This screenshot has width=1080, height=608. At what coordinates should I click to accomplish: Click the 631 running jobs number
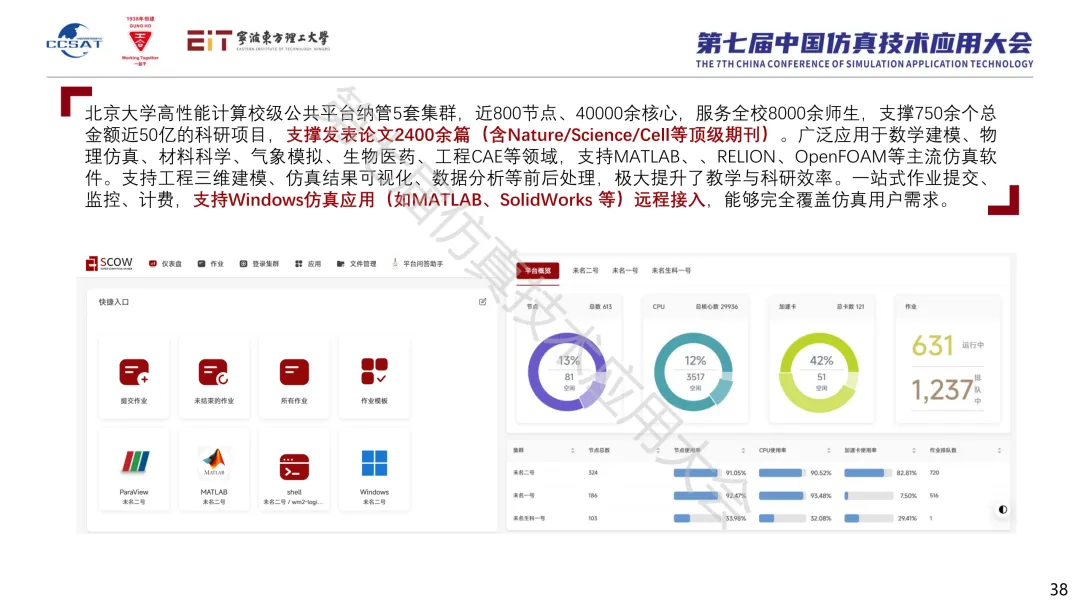coord(933,345)
